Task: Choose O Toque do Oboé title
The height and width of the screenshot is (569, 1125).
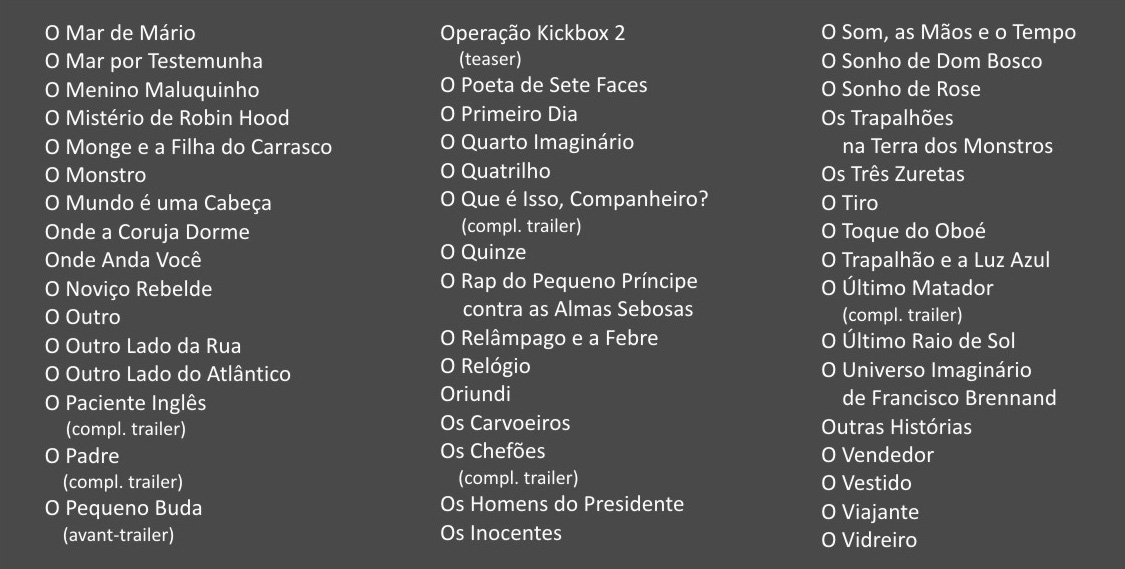Action: pyautogui.click(x=903, y=232)
